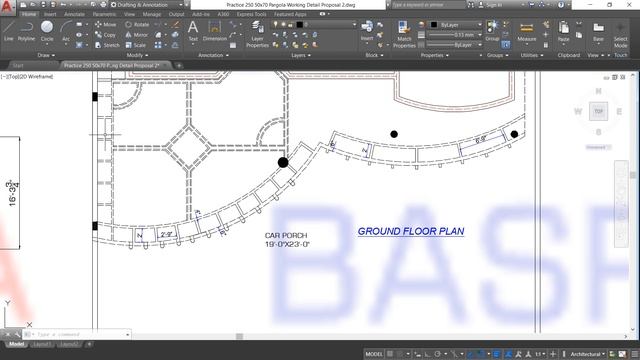Click the horizontal scrollbar thumb
This screenshot has width=640, height=360.
pos(240,336)
